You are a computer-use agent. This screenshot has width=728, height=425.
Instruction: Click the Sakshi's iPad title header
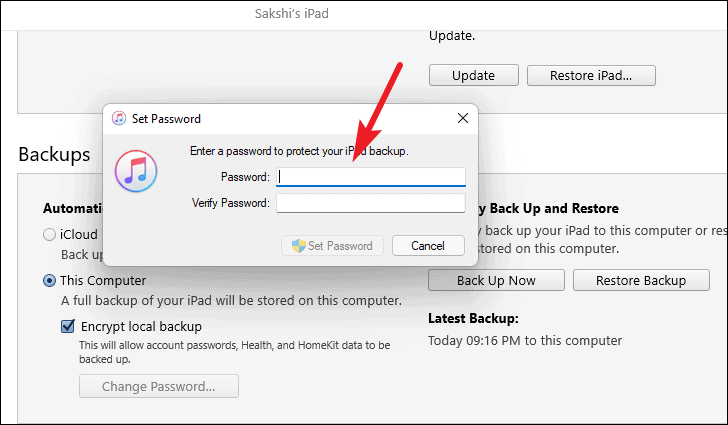[x=292, y=13]
